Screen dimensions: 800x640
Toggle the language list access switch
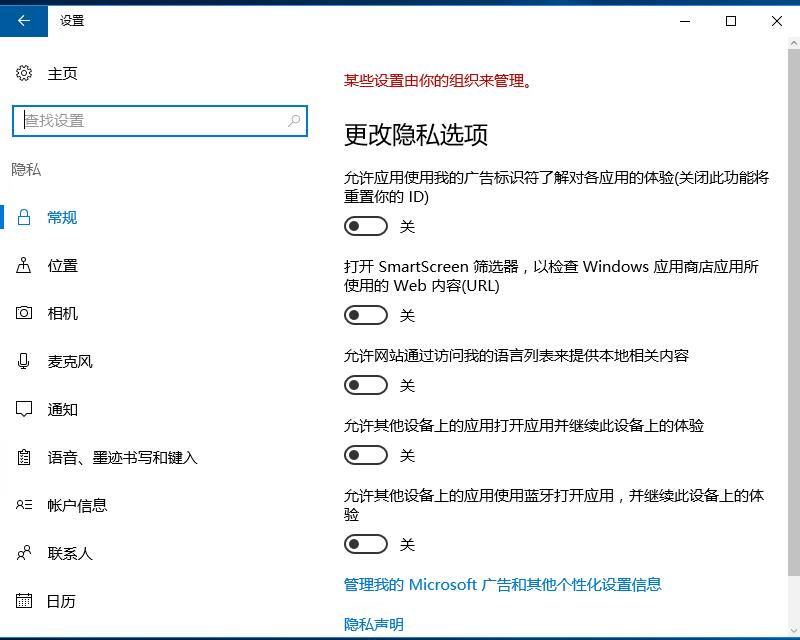(366, 385)
